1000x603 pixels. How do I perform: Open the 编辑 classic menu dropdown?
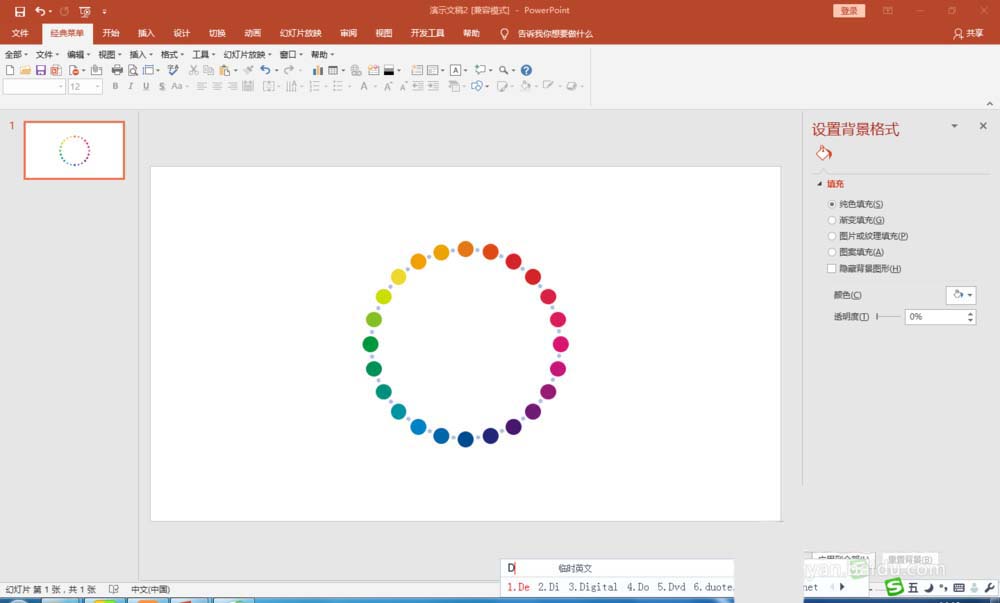tap(78, 54)
